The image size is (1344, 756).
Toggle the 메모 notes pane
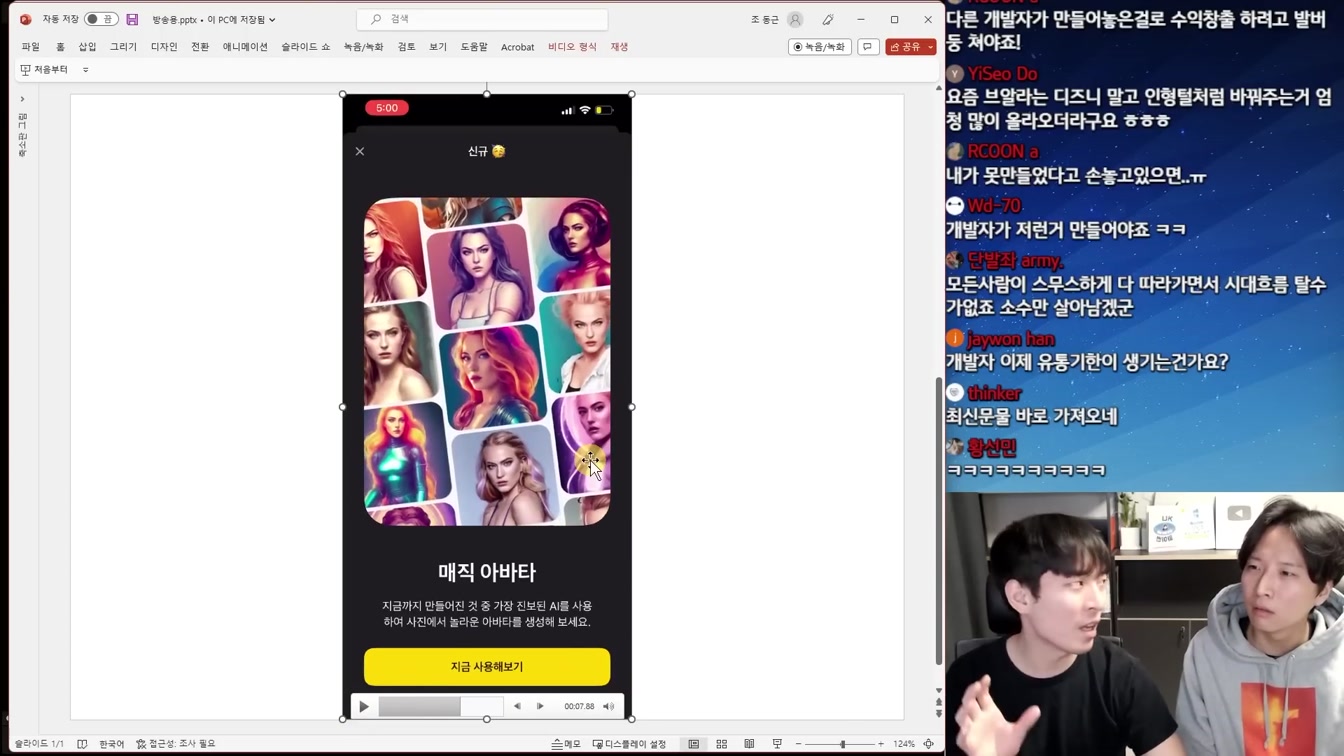tap(566, 744)
